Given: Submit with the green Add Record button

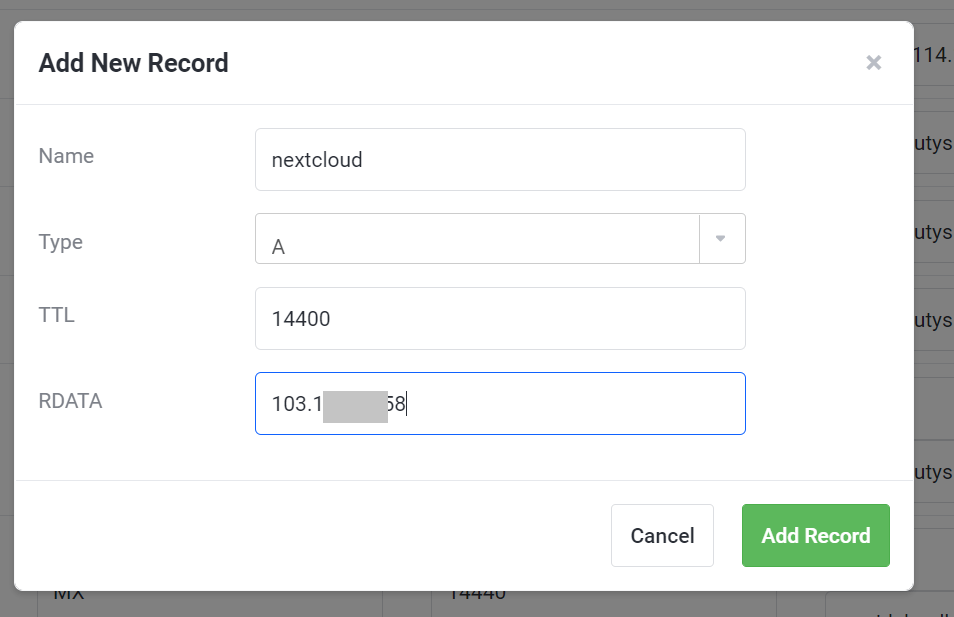Looking at the screenshot, I should point(815,536).
